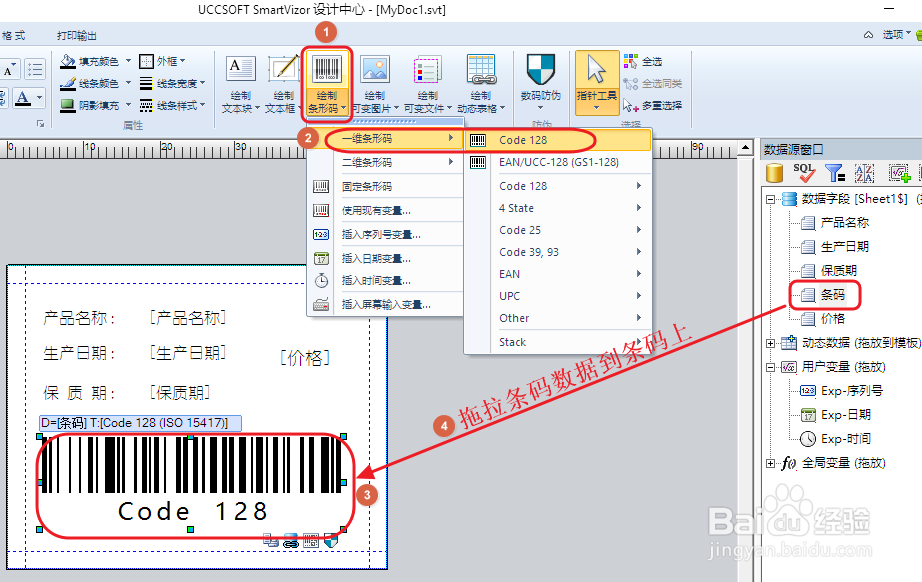Expand the UPC barcode submenu
Image resolution: width=922 pixels, height=582 pixels.
click(x=558, y=296)
